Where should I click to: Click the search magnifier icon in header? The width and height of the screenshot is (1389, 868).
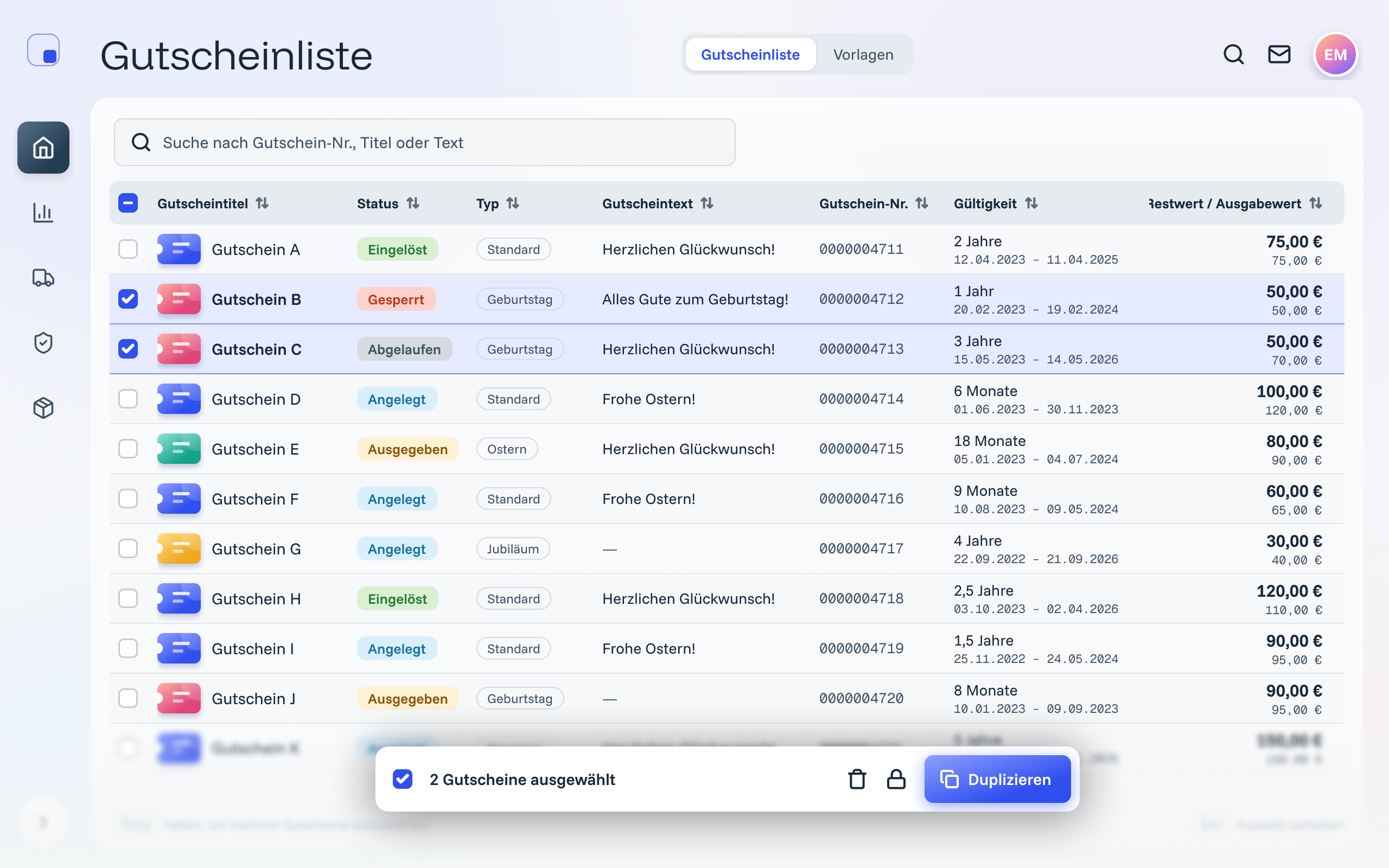coord(1233,55)
